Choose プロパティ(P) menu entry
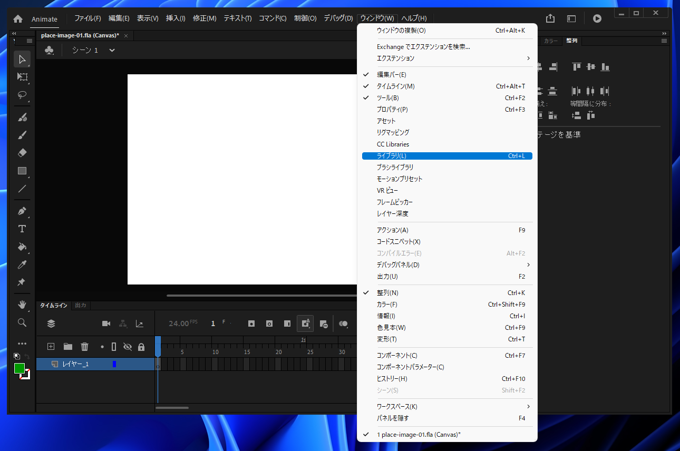680x451 pixels. (x=447, y=109)
